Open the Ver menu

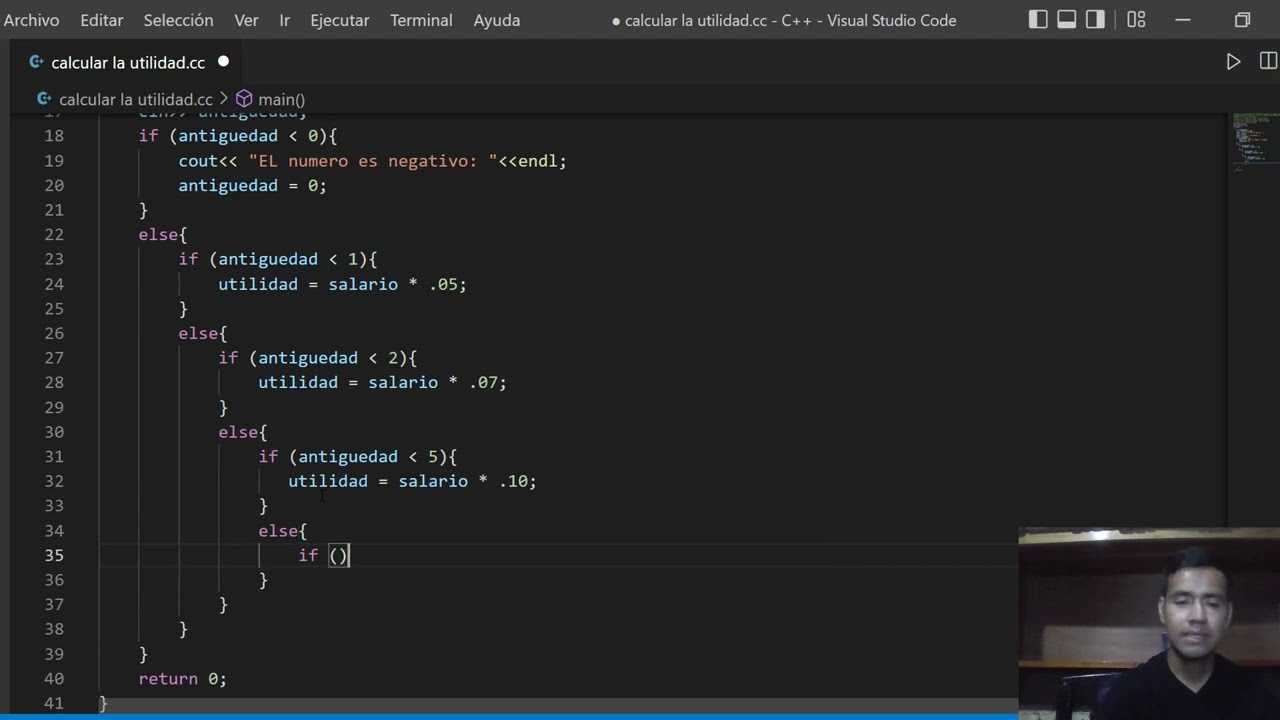click(246, 20)
